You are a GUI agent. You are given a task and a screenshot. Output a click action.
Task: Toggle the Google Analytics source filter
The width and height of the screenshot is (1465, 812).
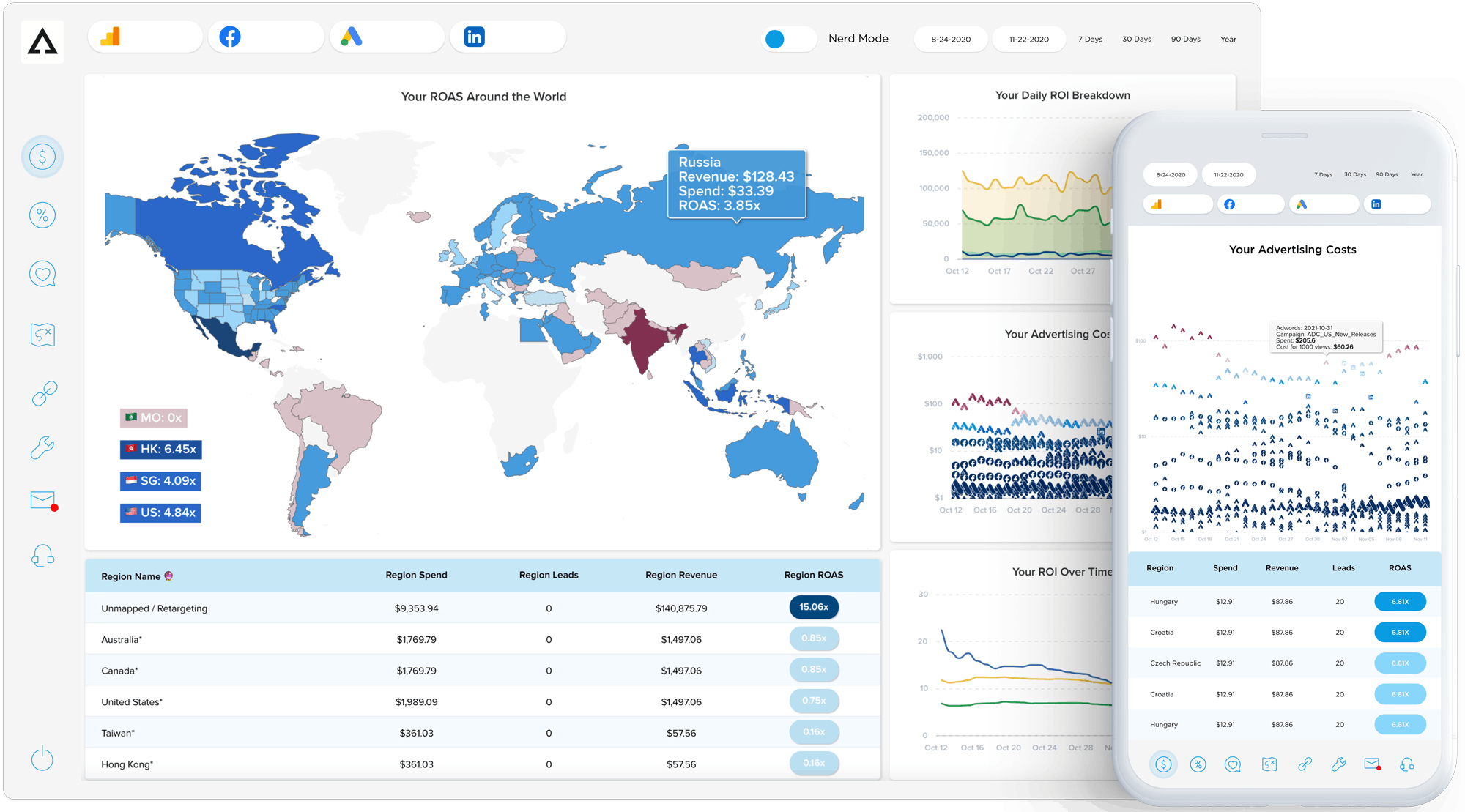[145, 37]
